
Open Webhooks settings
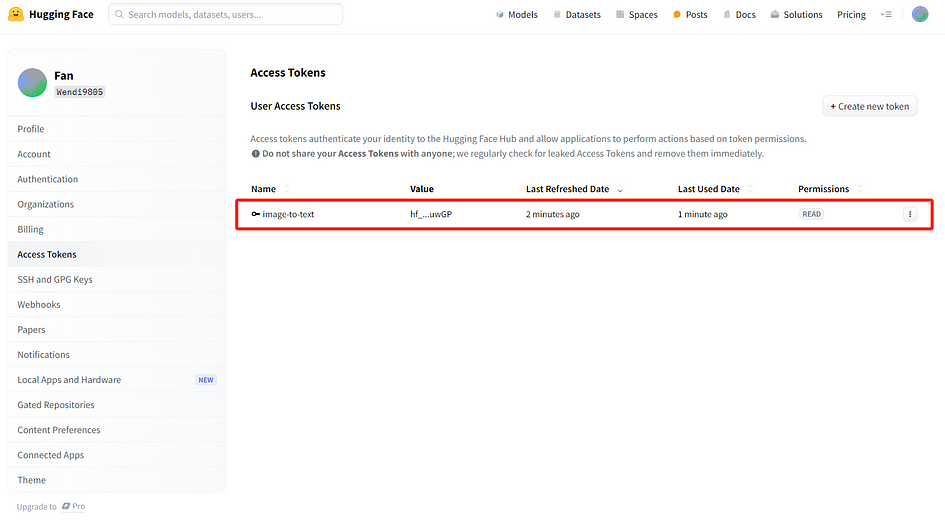point(117,304)
